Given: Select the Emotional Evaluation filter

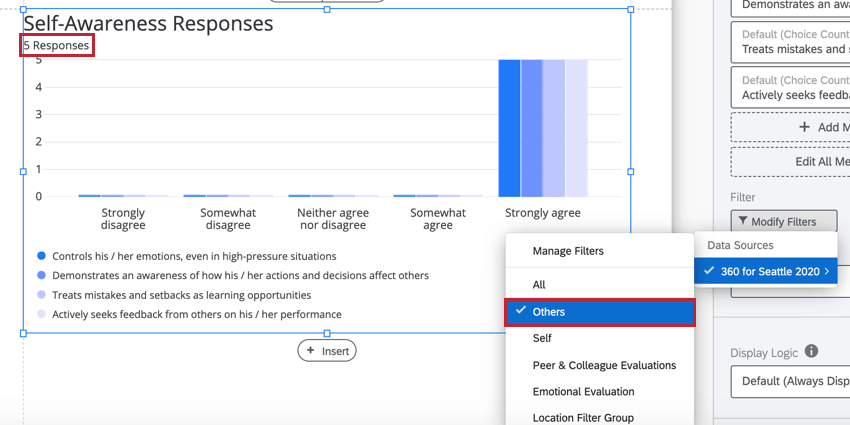Looking at the screenshot, I should [600, 391].
